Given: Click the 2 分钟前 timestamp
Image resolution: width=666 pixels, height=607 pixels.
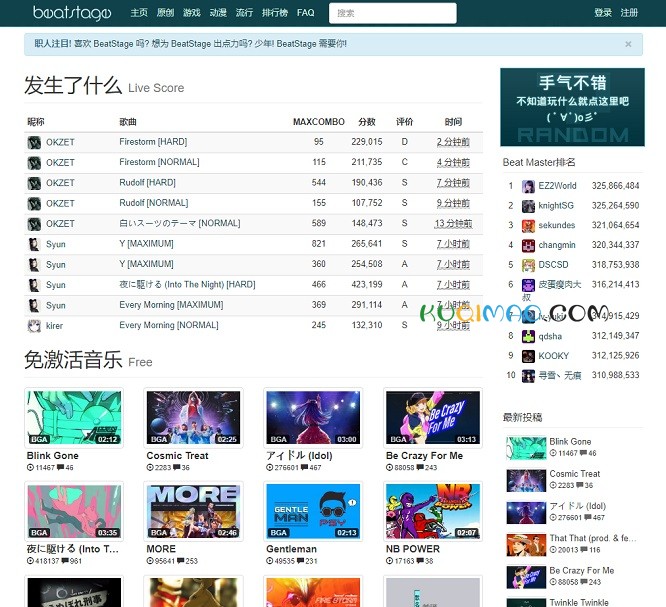Looking at the screenshot, I should (453, 142).
